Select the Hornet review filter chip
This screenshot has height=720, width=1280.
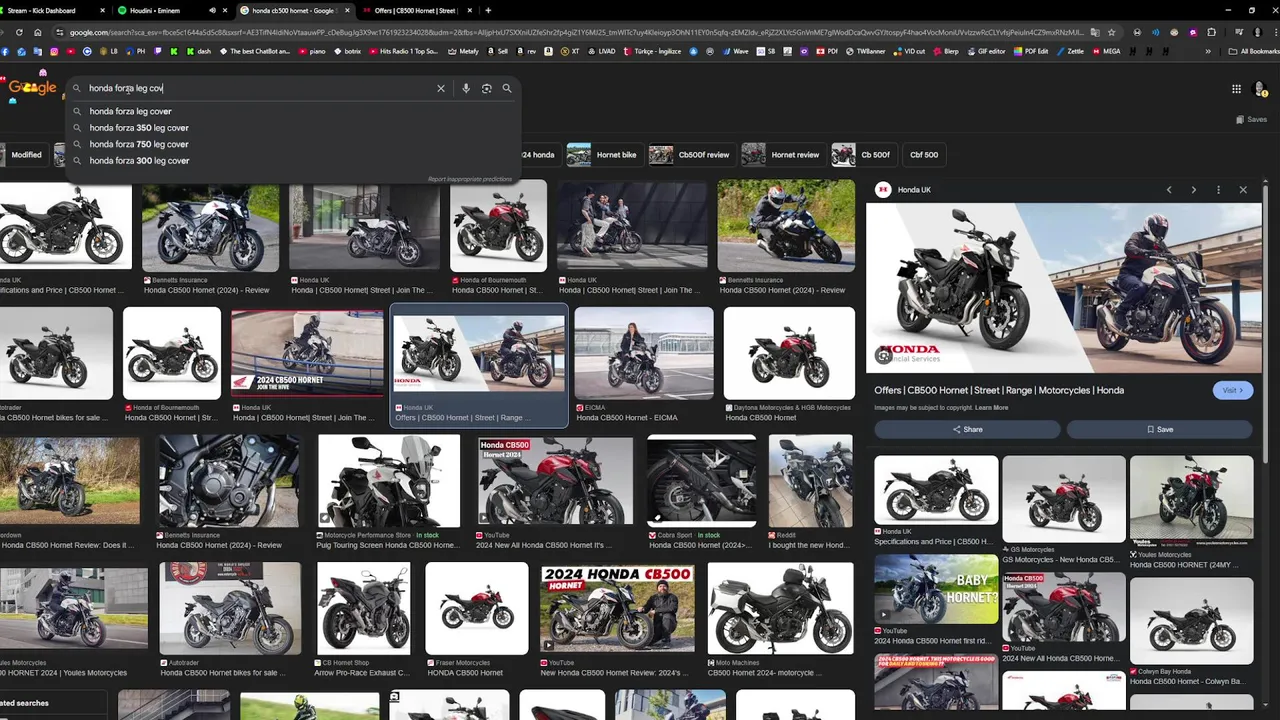pos(782,155)
